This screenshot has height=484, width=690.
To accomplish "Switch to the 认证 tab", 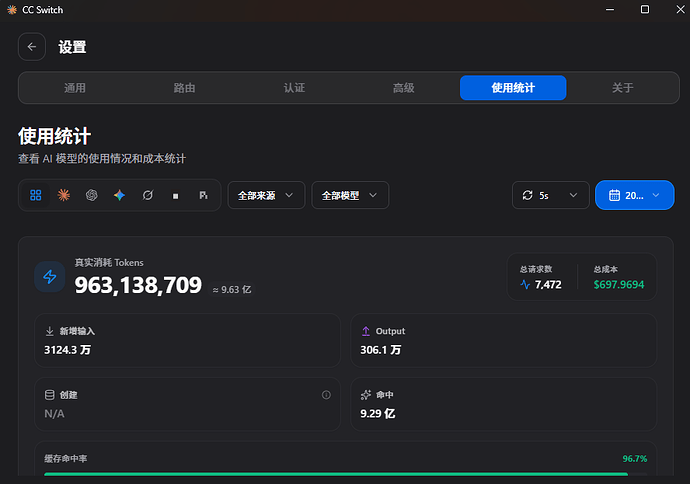I will 294,88.
